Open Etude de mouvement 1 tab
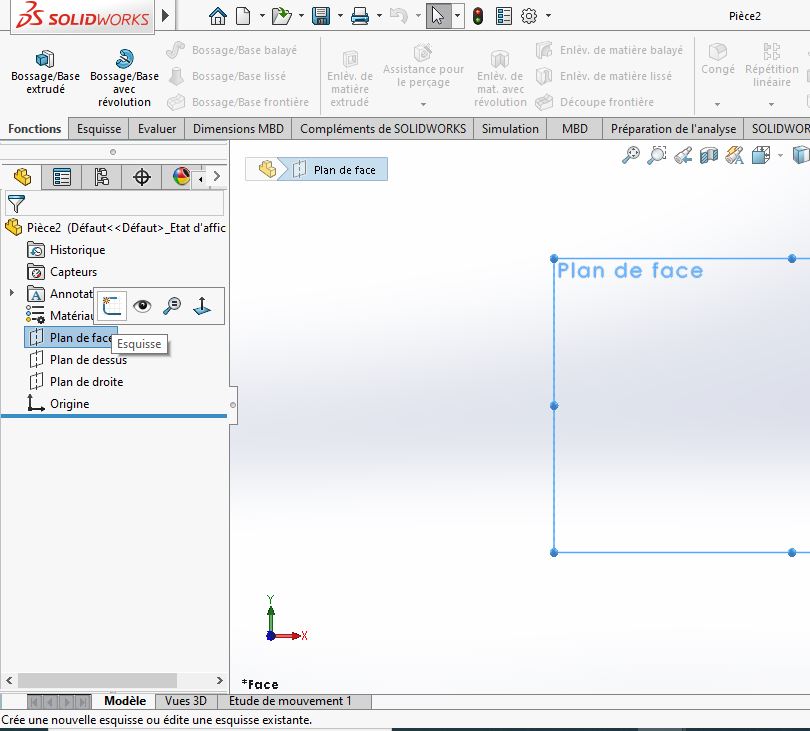 pos(290,701)
